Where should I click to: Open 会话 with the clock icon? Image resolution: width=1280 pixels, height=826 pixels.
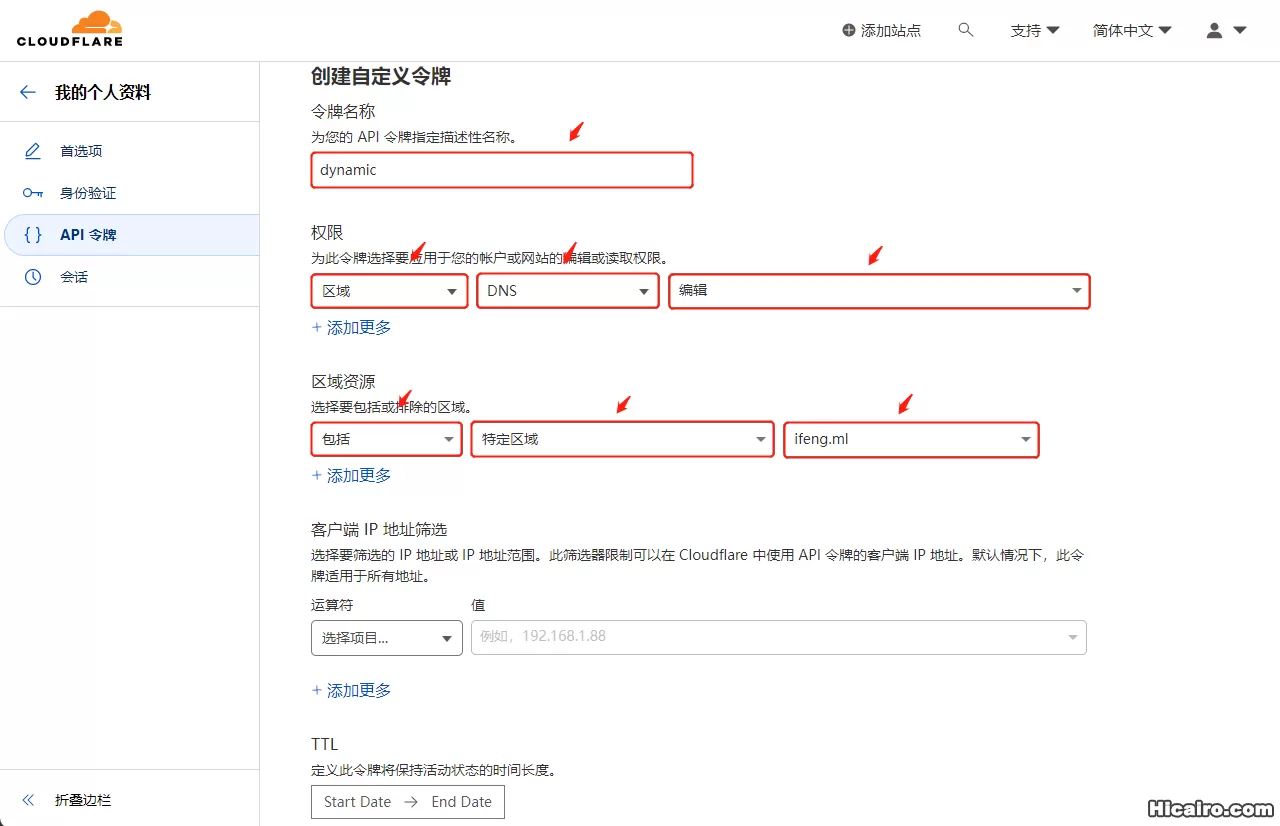tap(34, 276)
